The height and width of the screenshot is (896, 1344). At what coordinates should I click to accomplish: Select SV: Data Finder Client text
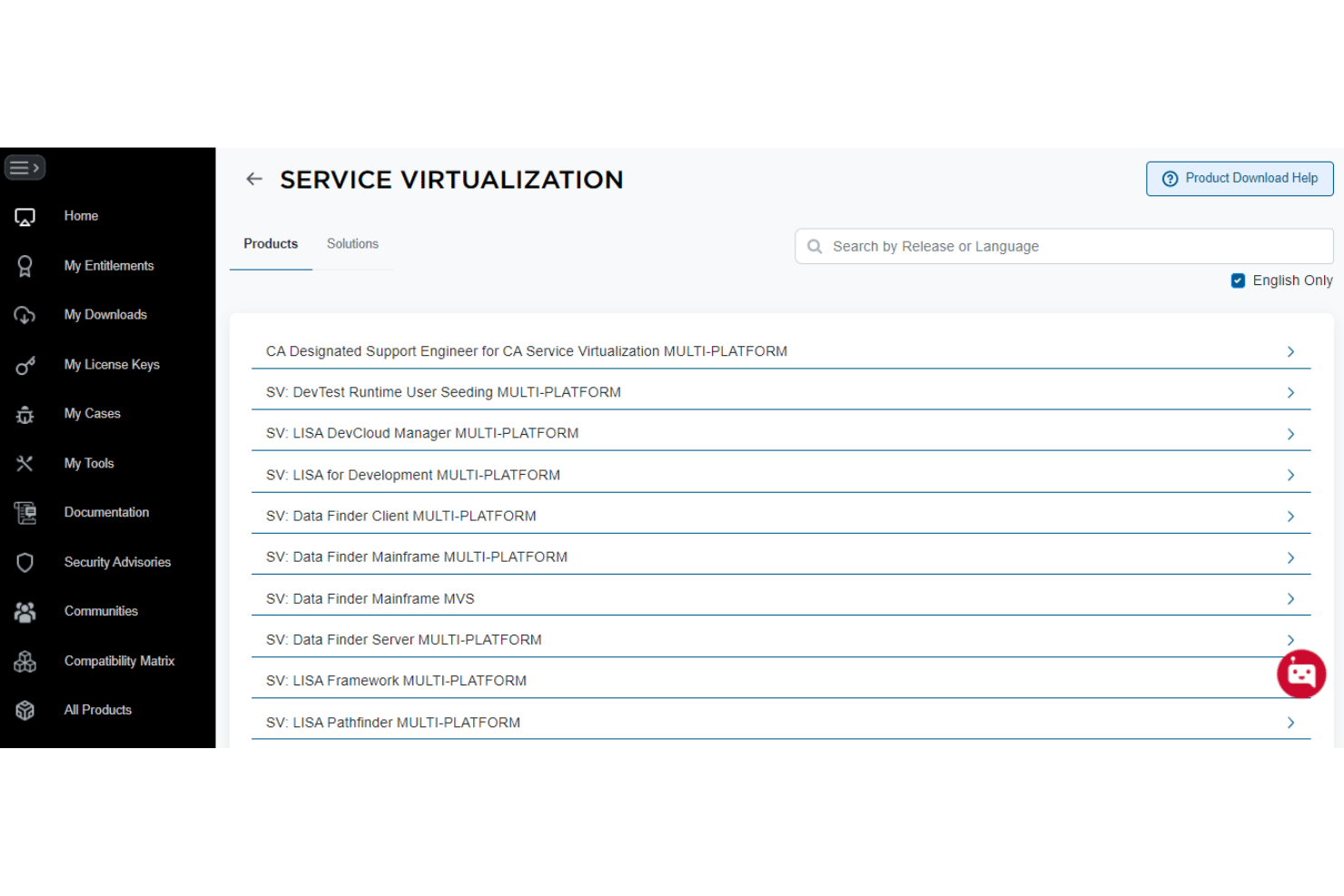click(400, 517)
